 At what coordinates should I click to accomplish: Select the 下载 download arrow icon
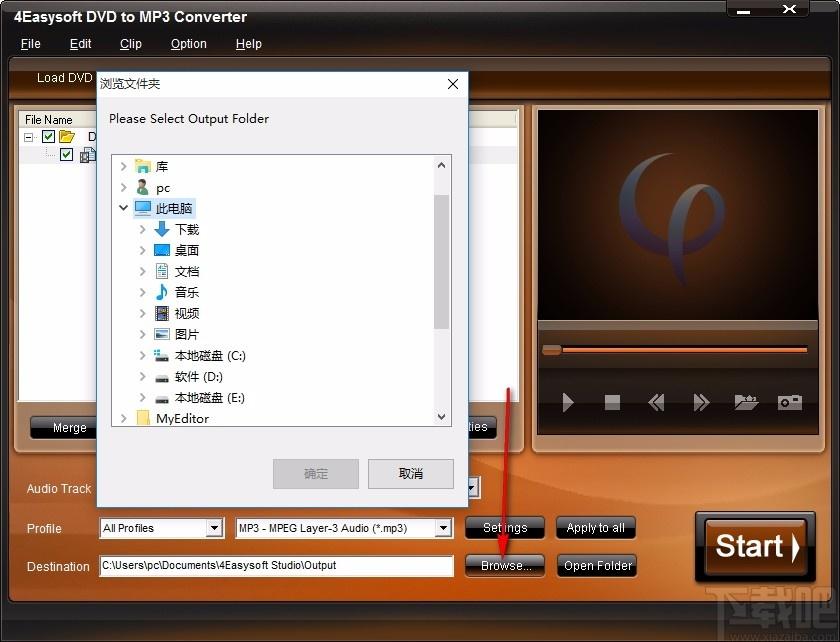(x=162, y=229)
